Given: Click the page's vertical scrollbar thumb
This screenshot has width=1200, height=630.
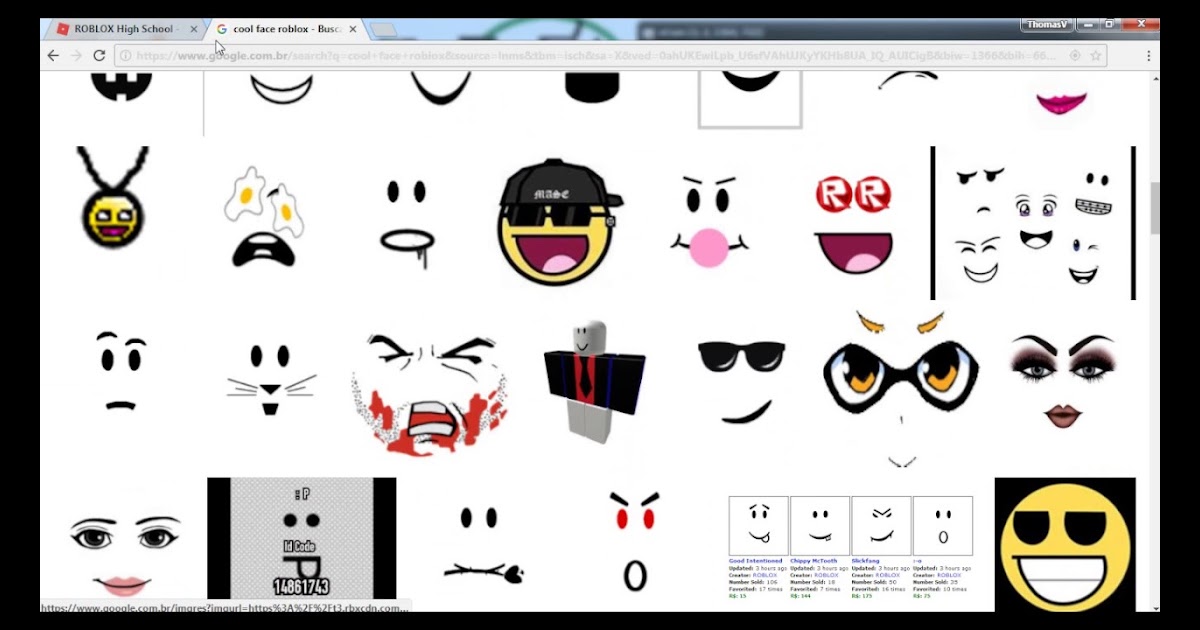Looking at the screenshot, I should (1154, 208).
